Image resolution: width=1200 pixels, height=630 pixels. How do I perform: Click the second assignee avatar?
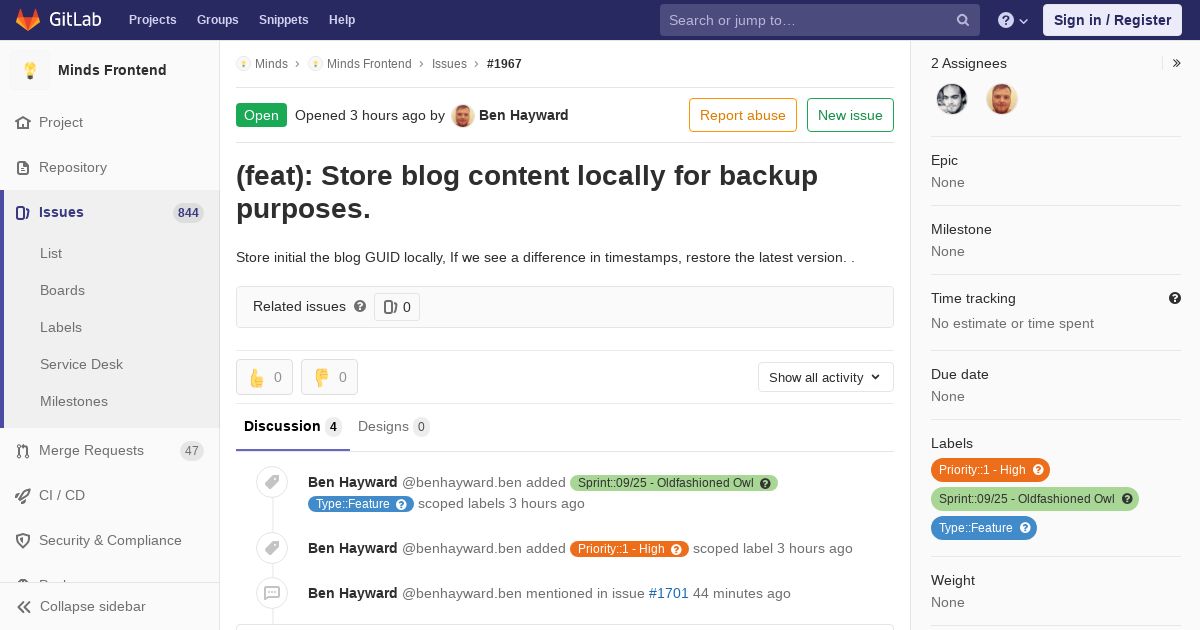point(1002,99)
